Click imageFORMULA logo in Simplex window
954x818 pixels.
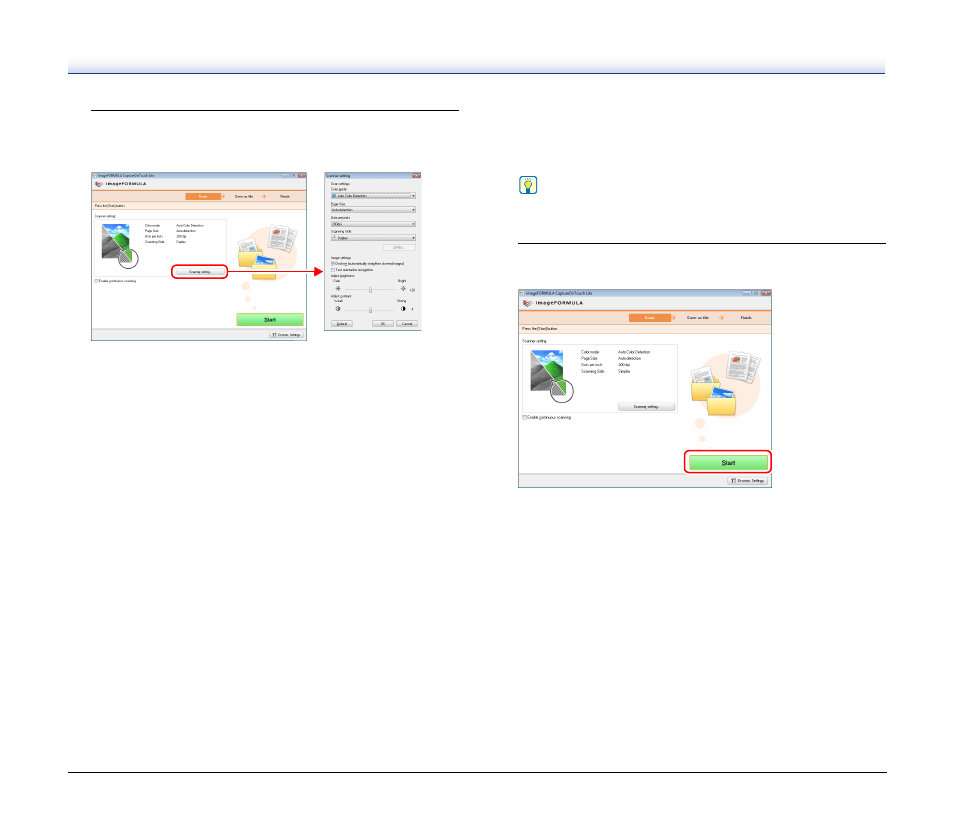[553, 302]
